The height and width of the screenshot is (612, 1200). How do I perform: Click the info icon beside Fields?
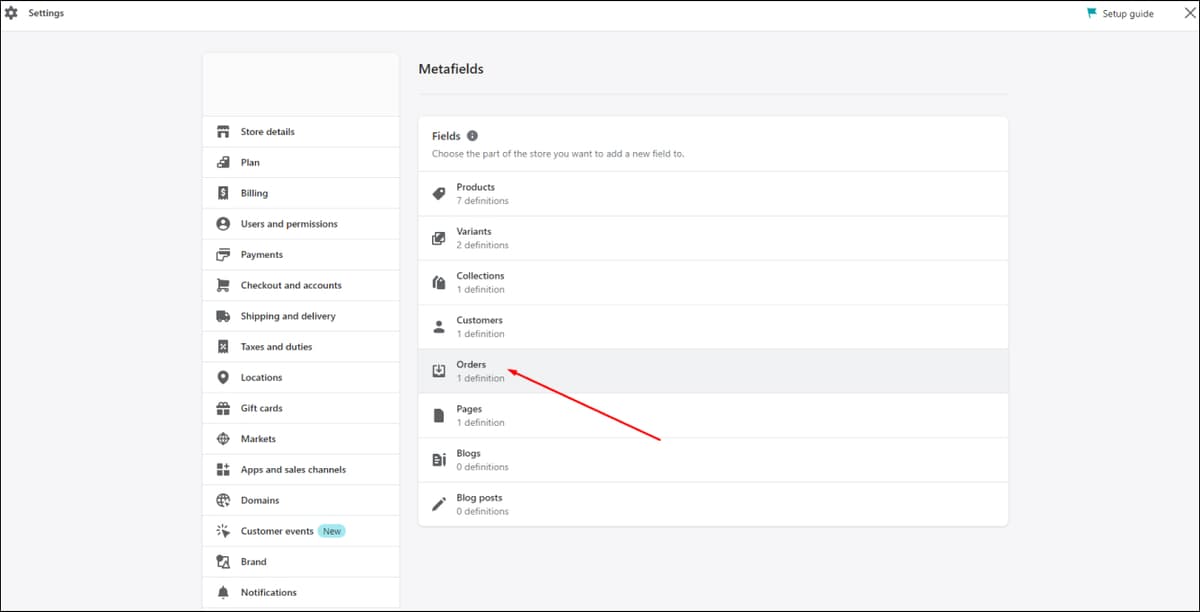(472, 136)
